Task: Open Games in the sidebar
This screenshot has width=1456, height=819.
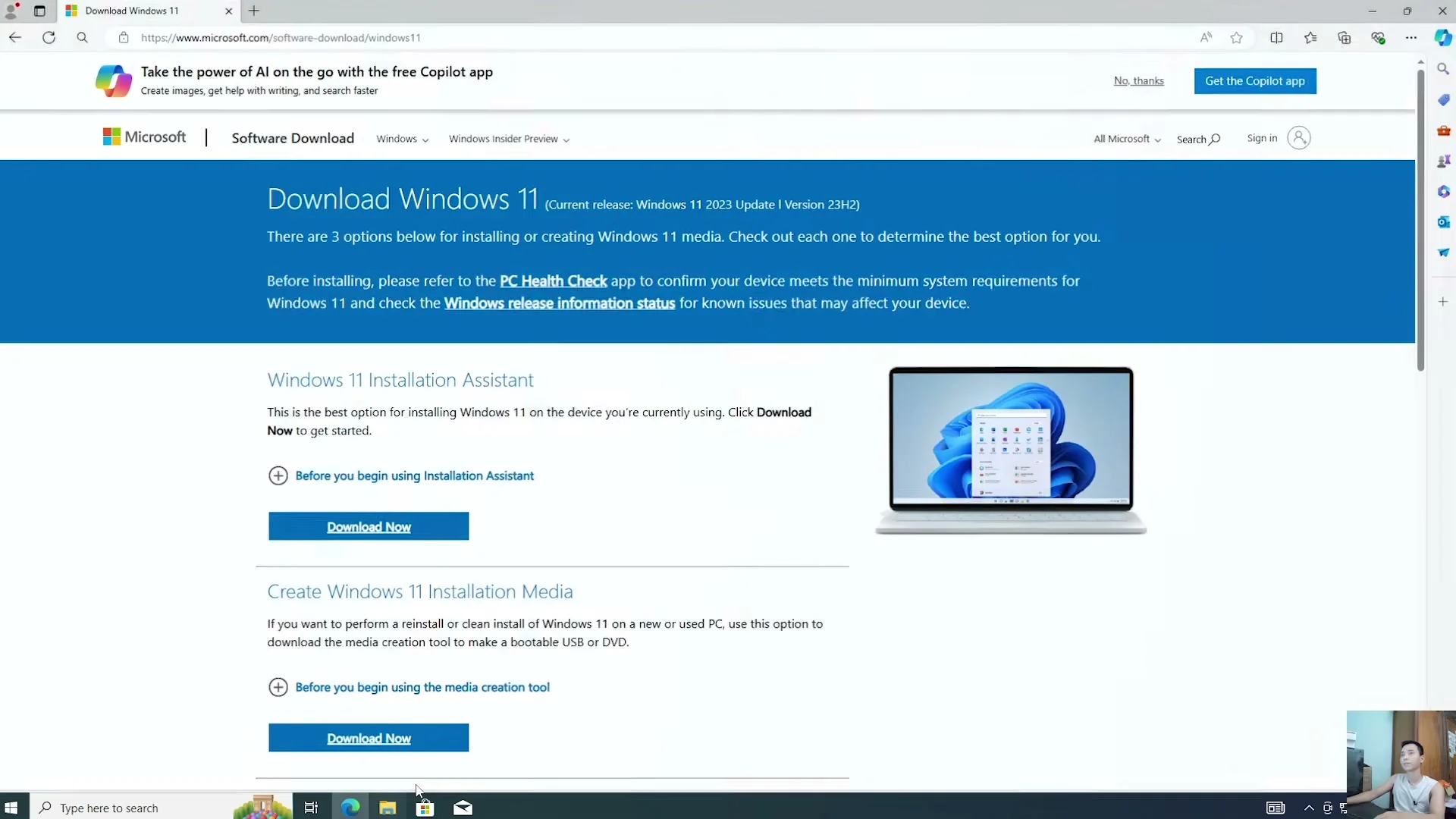Action: 1443,161
